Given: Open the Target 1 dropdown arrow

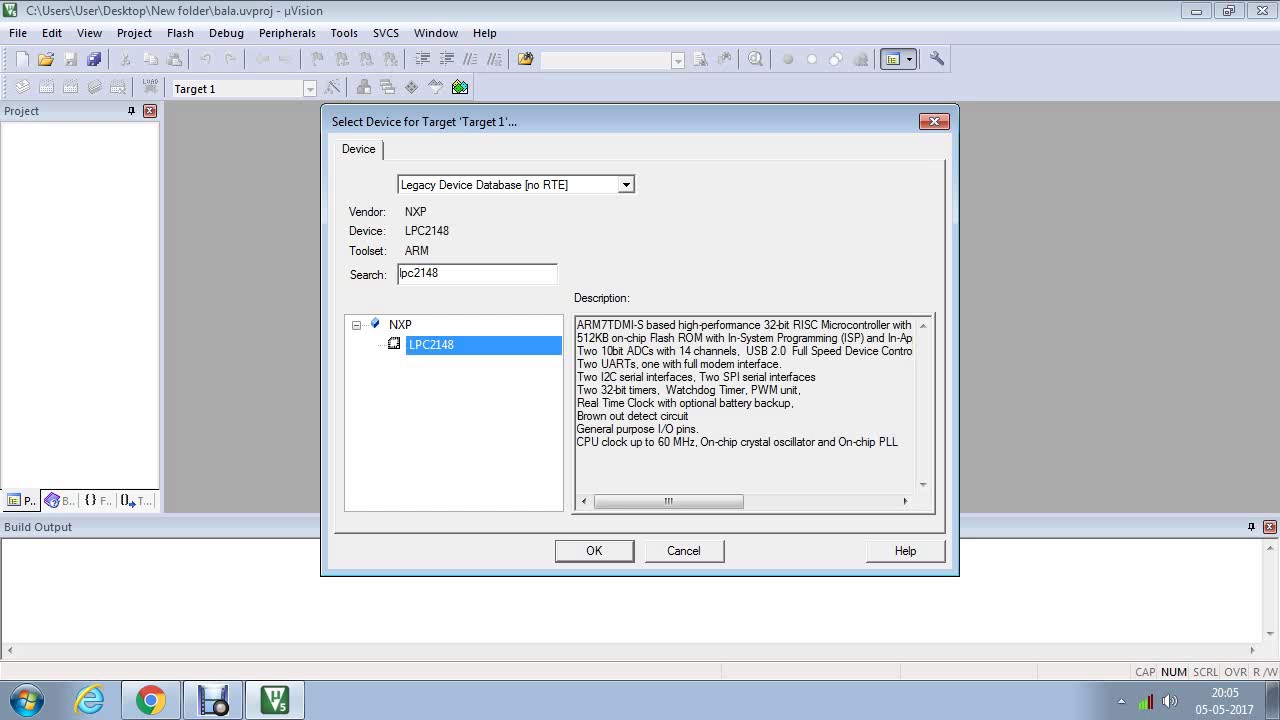Looking at the screenshot, I should click(x=310, y=89).
